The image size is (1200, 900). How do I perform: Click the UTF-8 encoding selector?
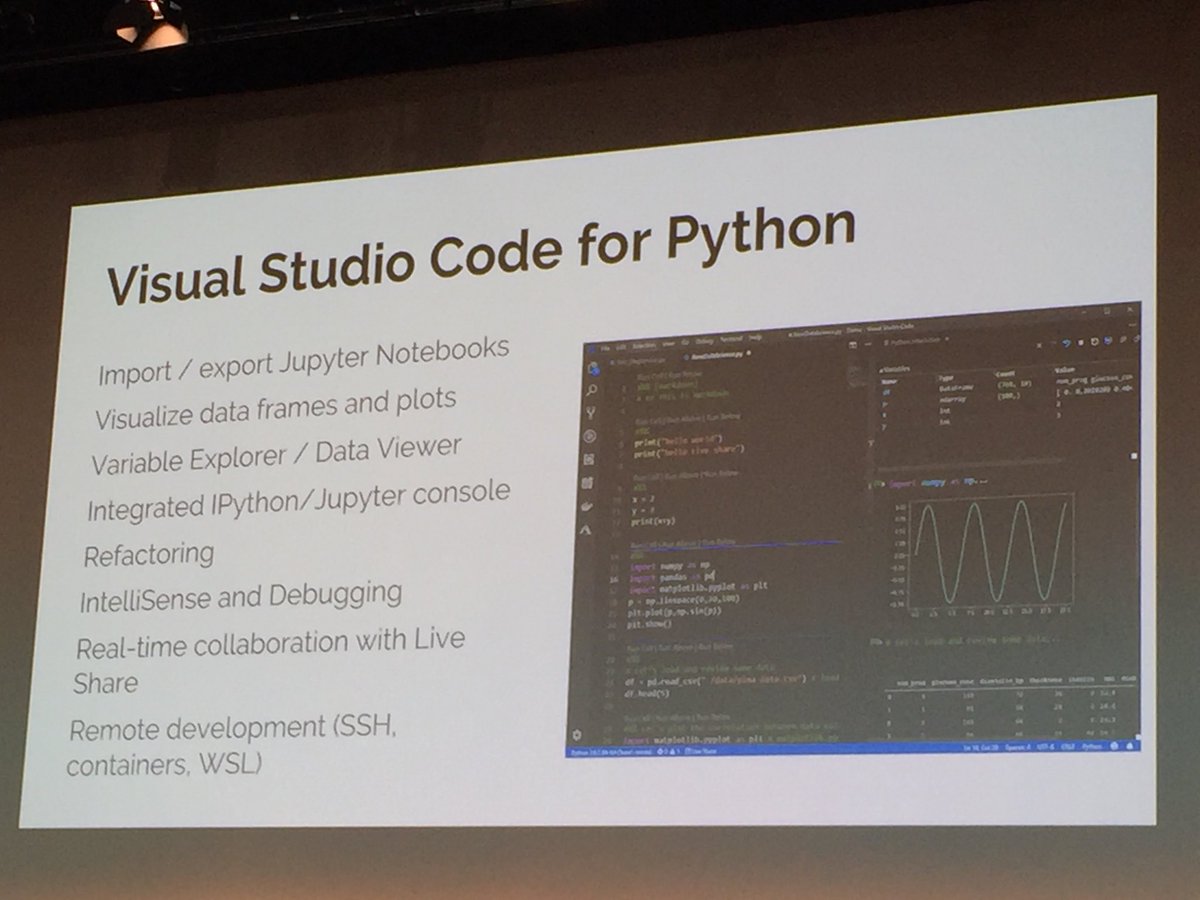click(x=1046, y=747)
